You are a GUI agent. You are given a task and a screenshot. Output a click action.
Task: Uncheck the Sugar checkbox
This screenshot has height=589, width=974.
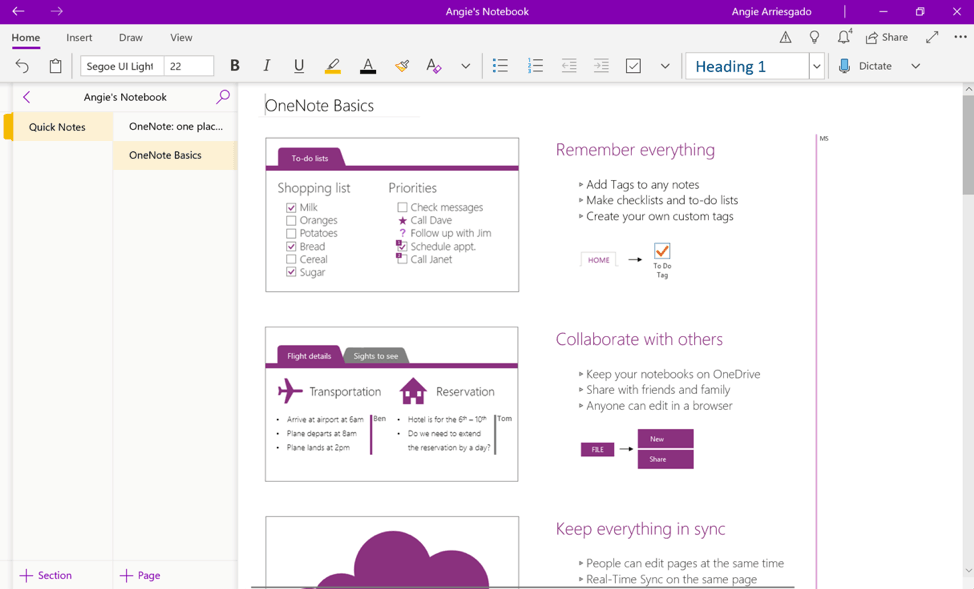point(291,272)
